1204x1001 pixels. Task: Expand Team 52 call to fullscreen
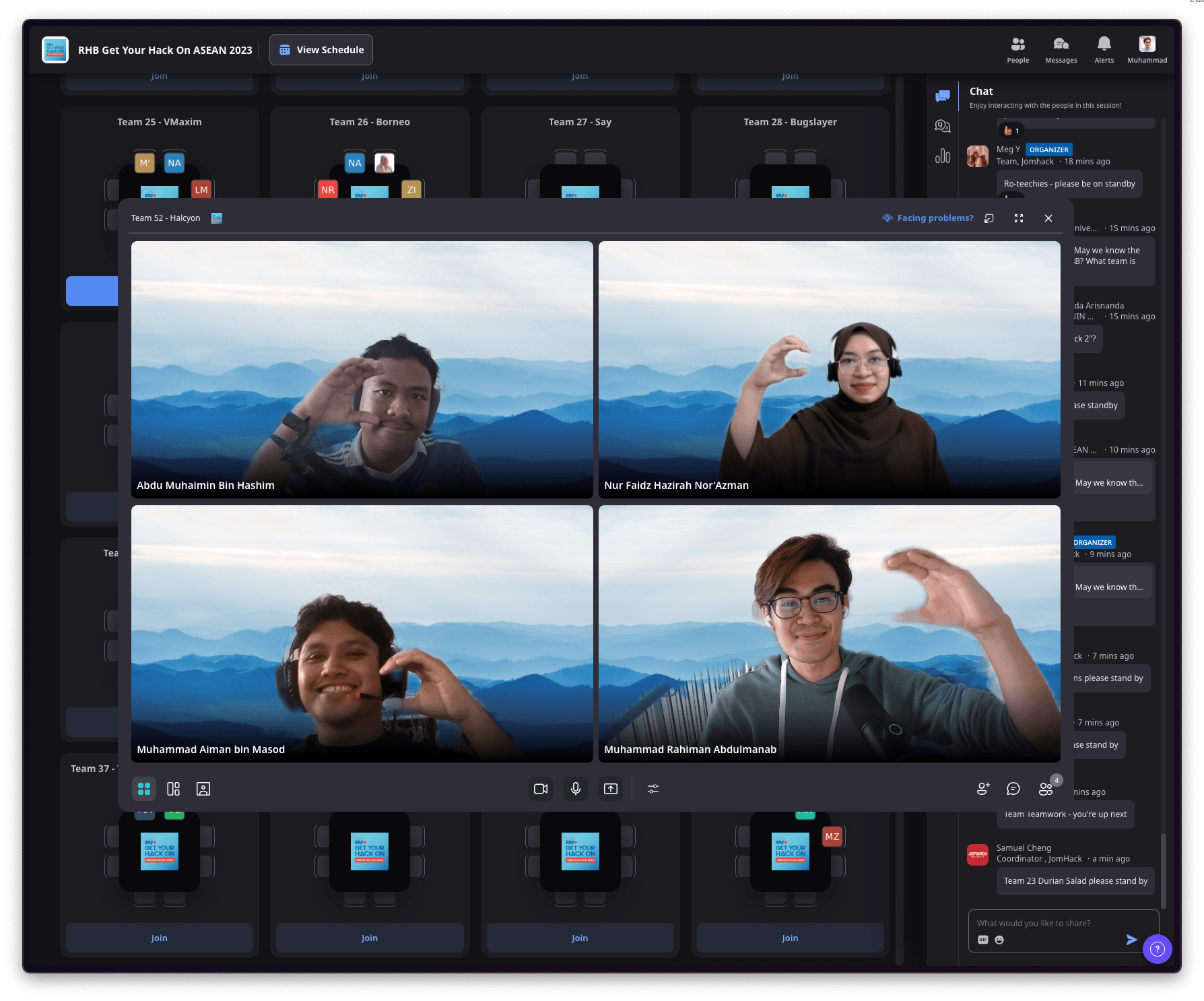[1019, 218]
